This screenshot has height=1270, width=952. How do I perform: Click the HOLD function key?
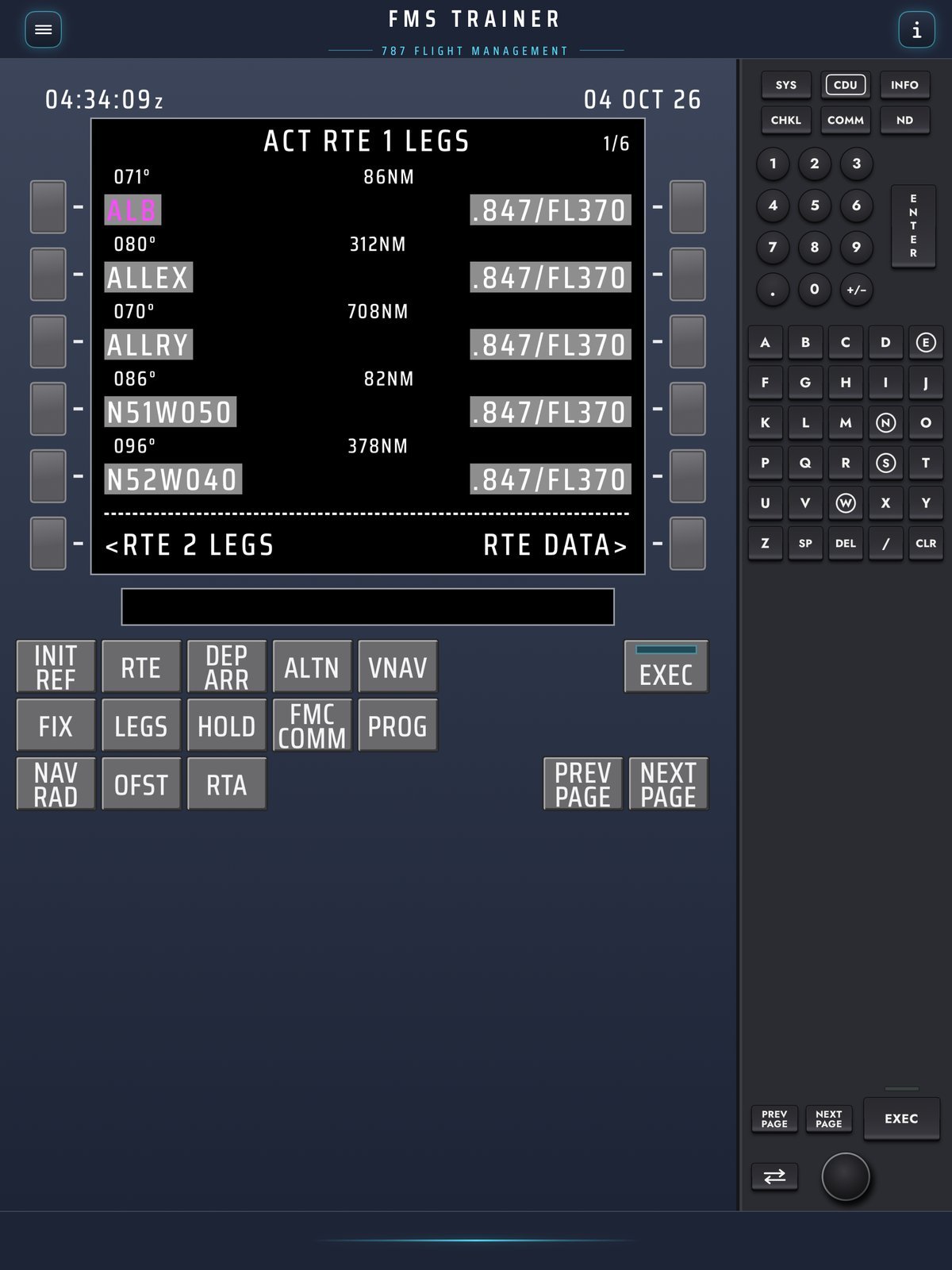coord(227,725)
